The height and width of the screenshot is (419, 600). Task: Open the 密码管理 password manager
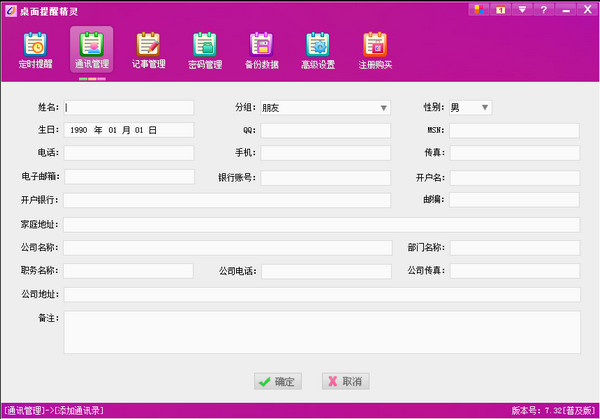205,50
